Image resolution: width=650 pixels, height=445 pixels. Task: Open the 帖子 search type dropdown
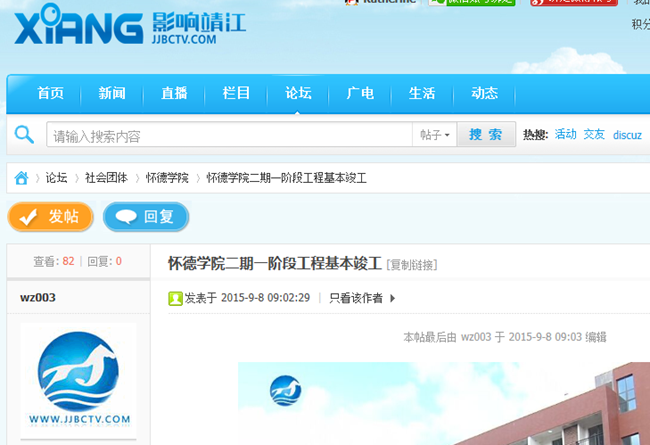click(x=435, y=135)
